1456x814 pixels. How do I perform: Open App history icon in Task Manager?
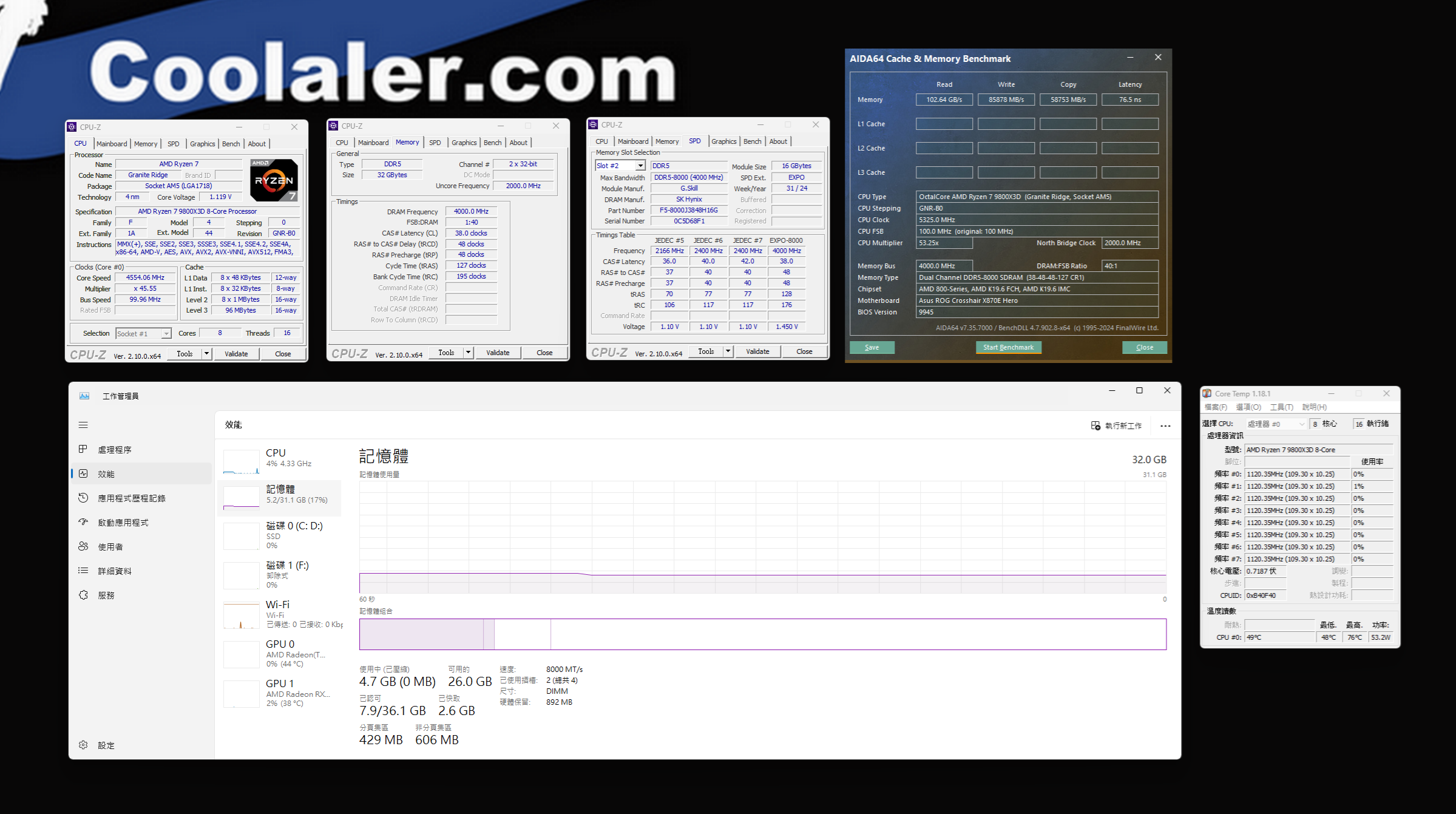(x=83, y=498)
